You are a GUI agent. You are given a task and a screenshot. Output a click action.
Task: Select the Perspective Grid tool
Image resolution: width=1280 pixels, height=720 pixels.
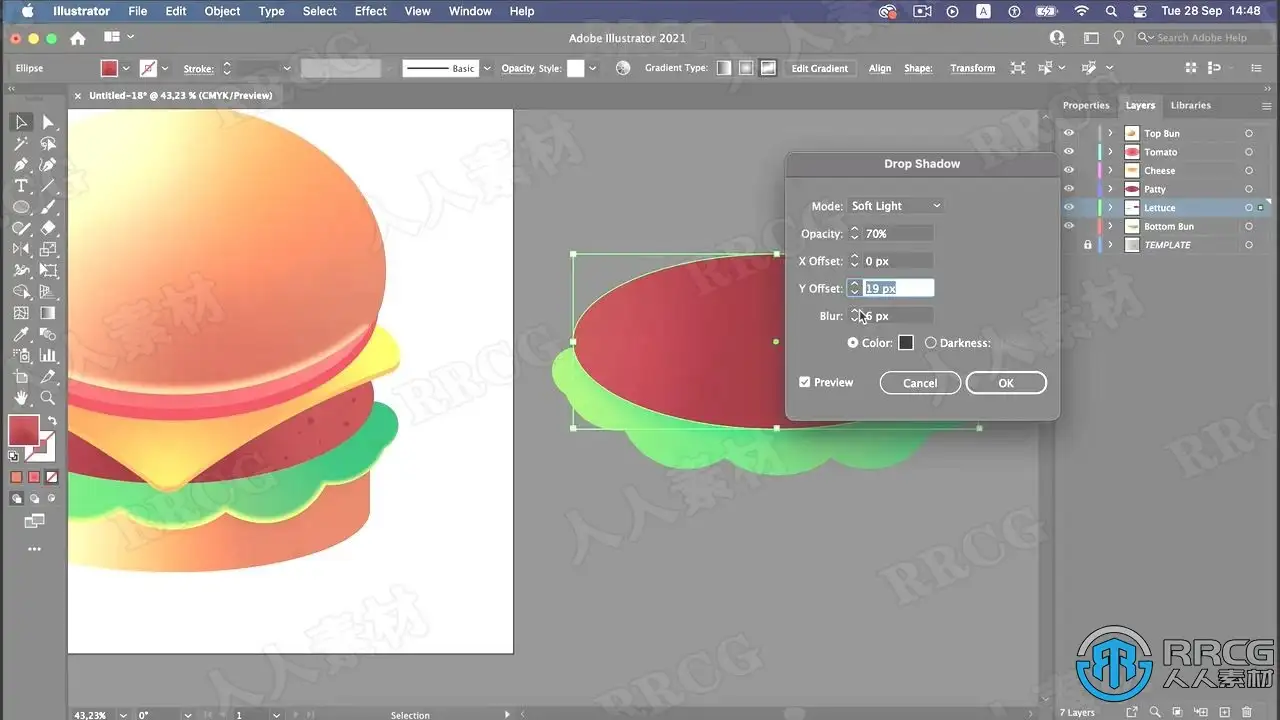point(48,292)
